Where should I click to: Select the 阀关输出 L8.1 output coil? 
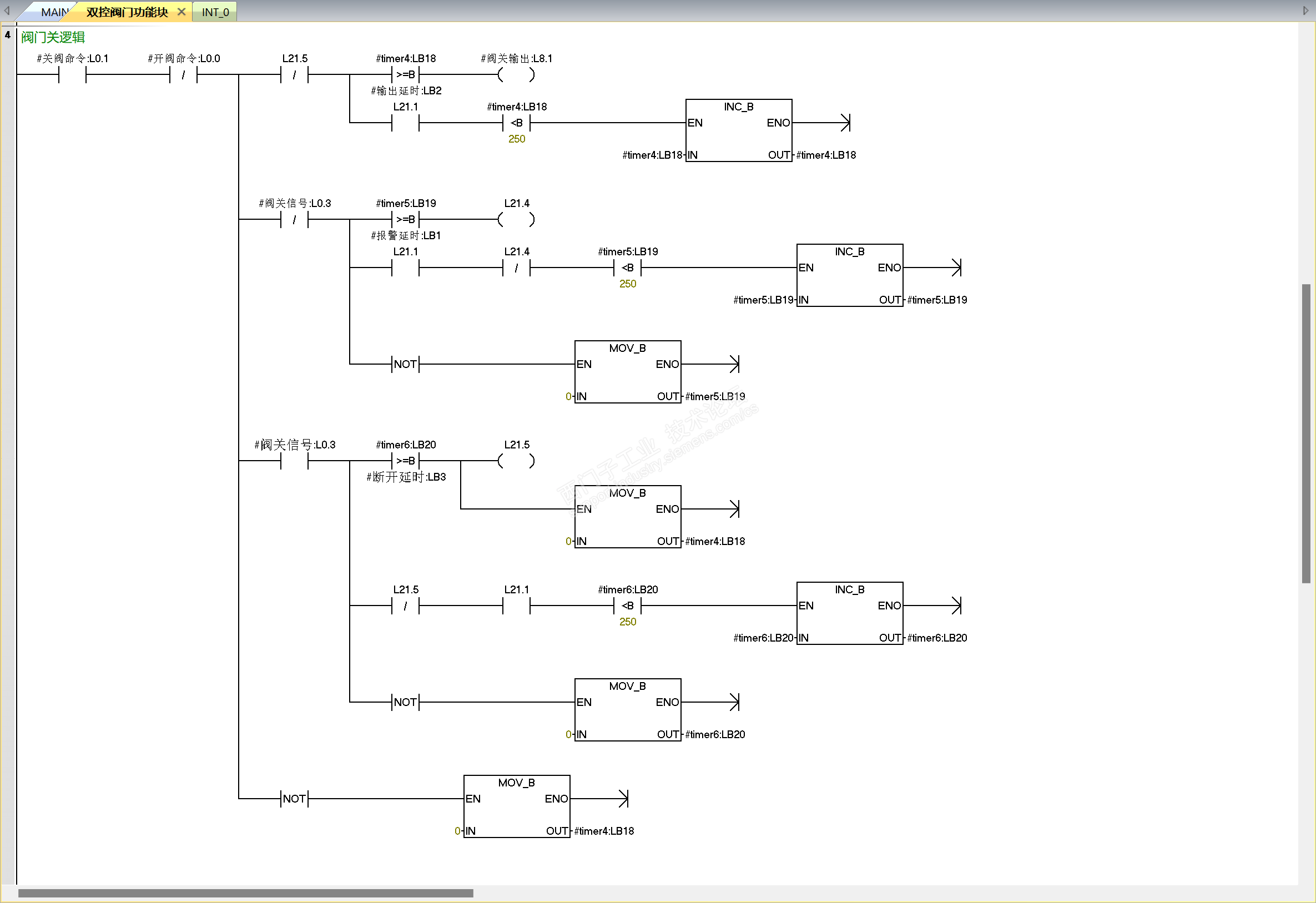pos(516,74)
